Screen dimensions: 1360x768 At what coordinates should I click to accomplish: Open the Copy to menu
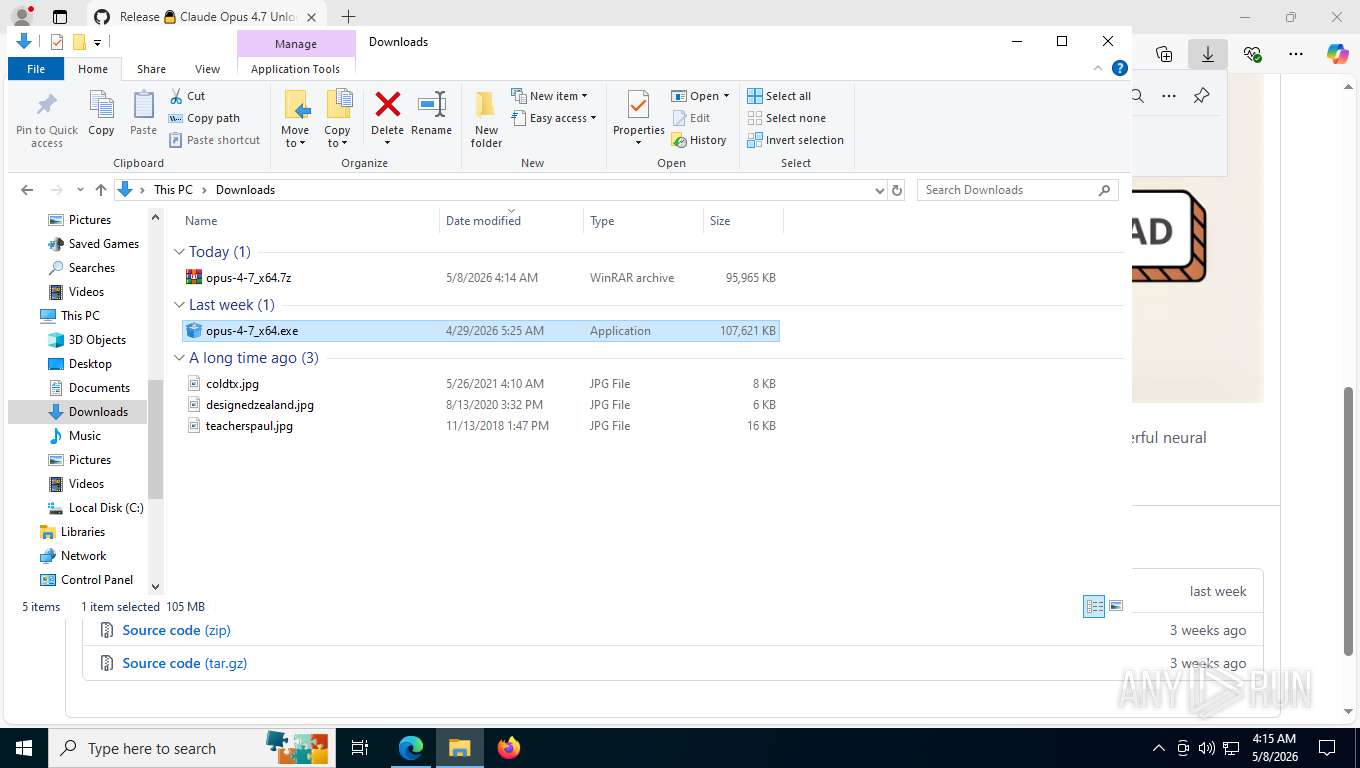click(x=337, y=119)
